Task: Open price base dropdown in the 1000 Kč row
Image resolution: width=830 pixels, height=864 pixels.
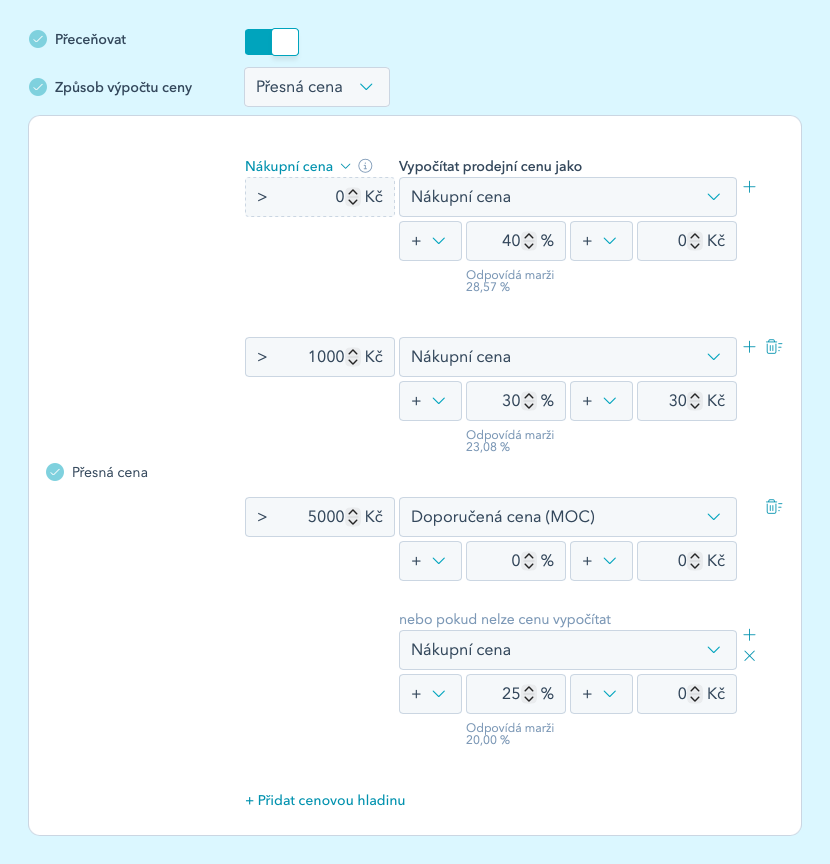Action: 568,357
